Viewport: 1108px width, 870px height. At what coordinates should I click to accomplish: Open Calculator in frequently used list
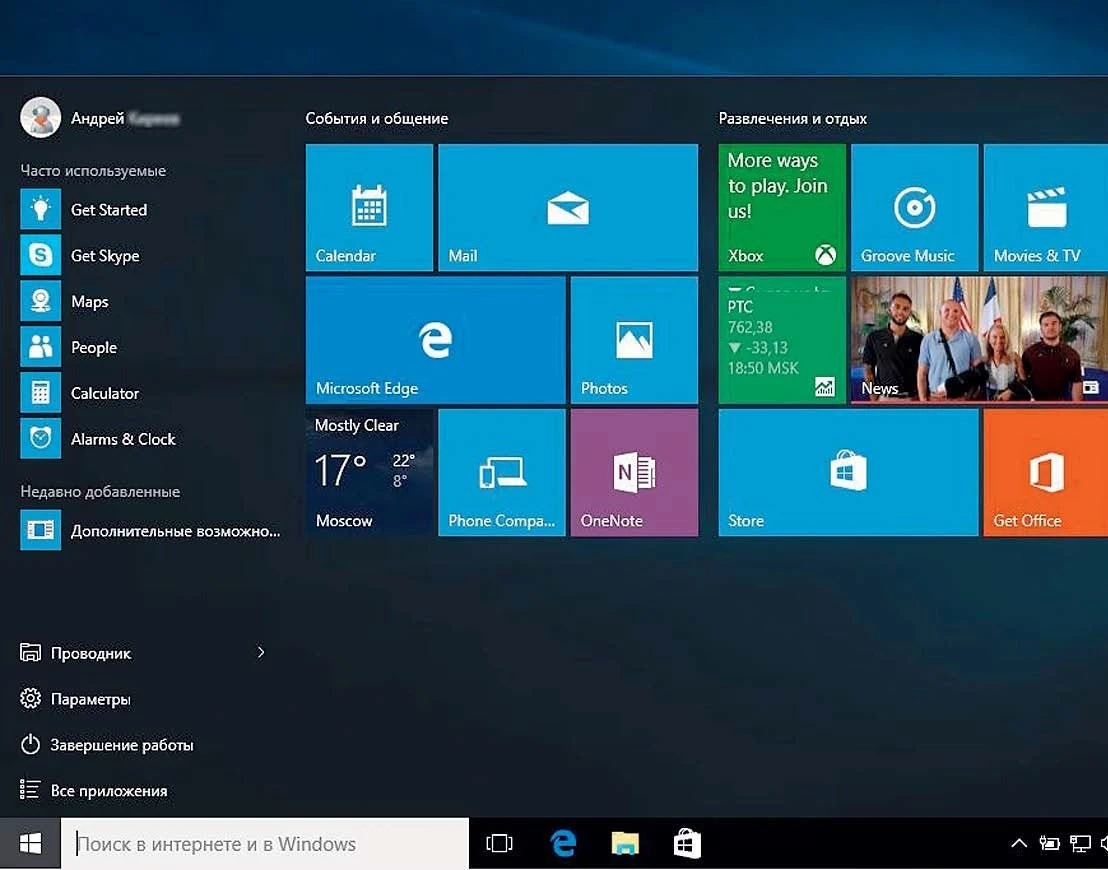point(104,394)
